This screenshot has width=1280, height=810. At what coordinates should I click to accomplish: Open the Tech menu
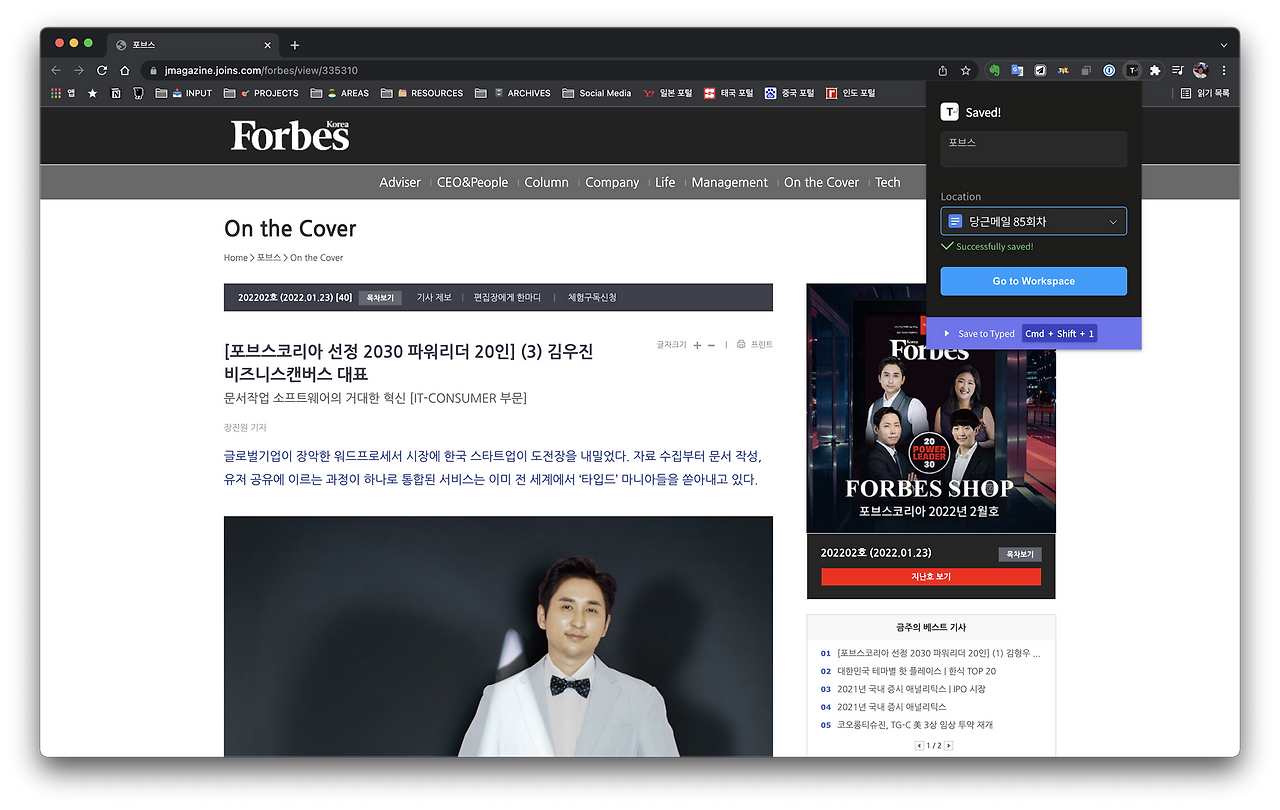coord(888,182)
